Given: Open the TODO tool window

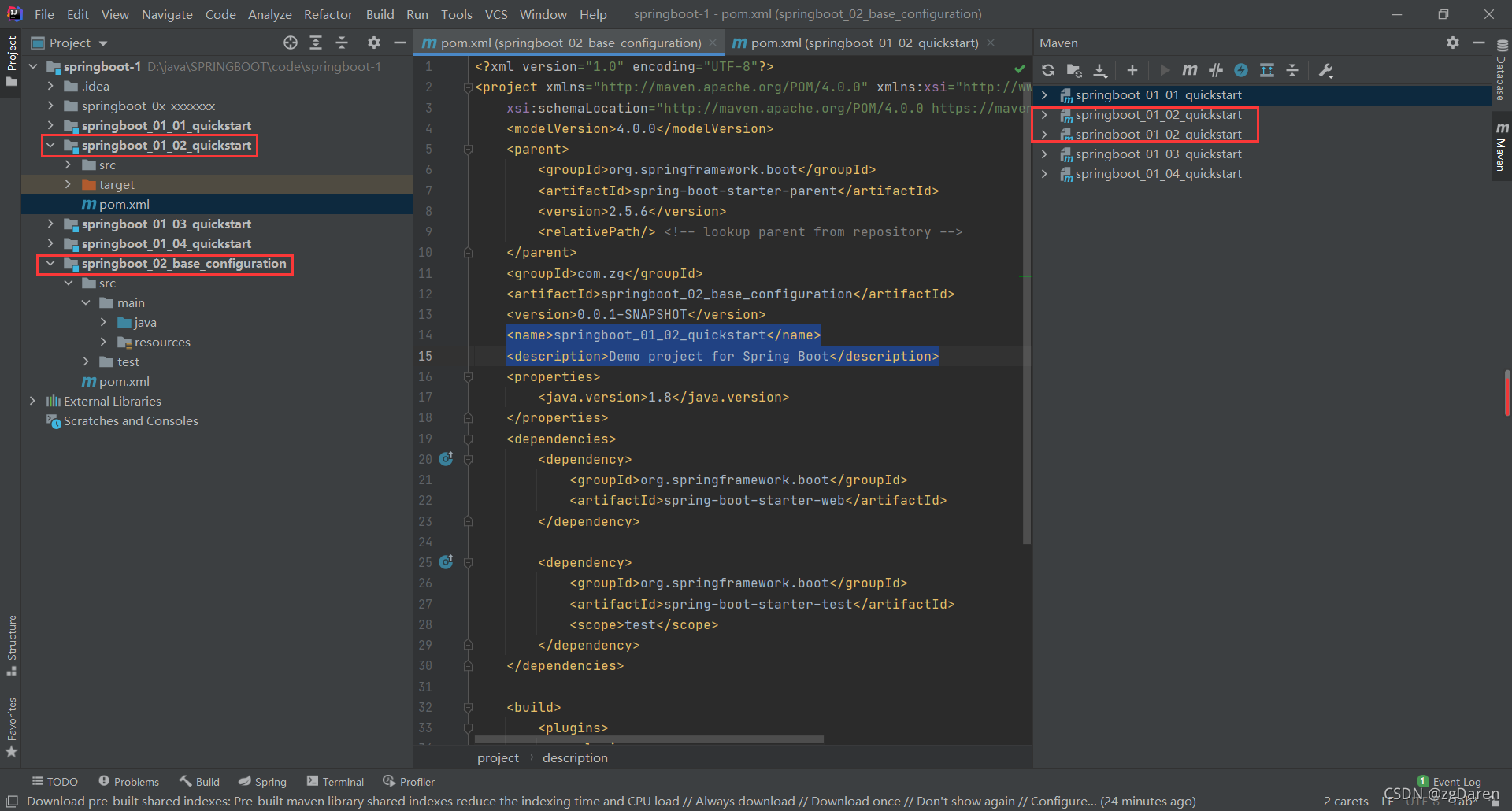Looking at the screenshot, I should coord(54,781).
